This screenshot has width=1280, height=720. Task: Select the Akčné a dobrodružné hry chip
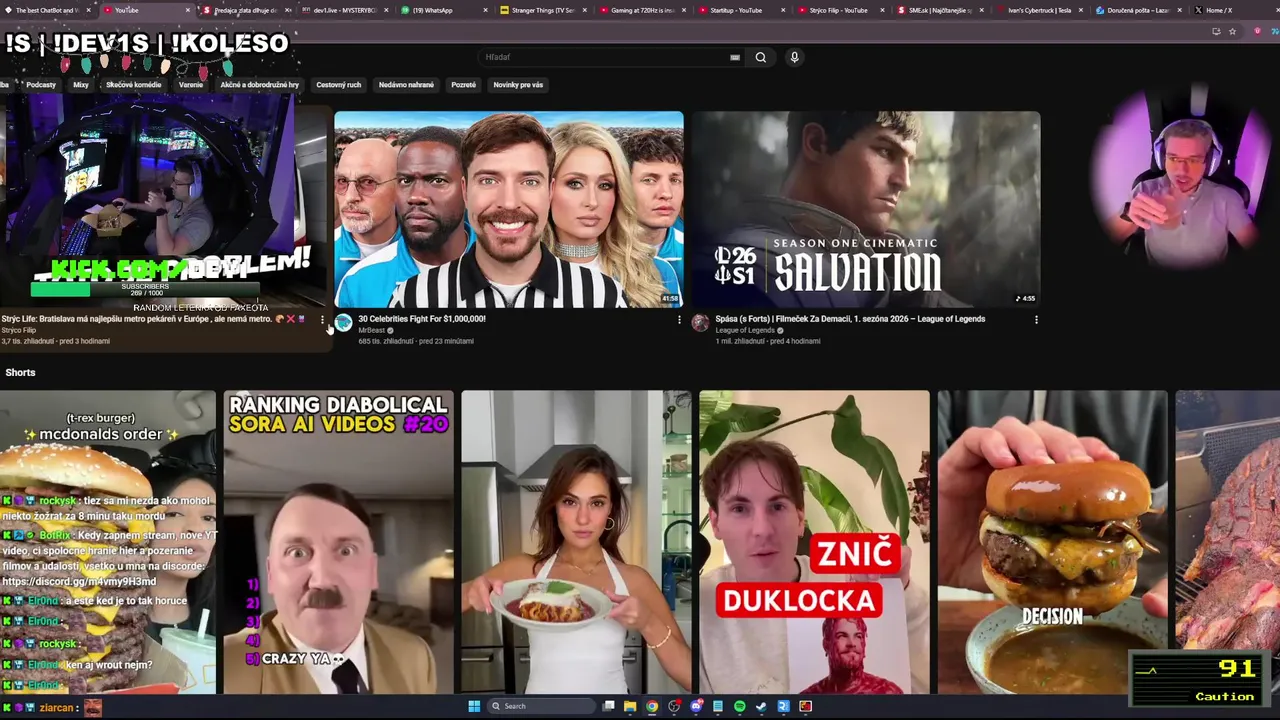pyautogui.click(x=260, y=85)
